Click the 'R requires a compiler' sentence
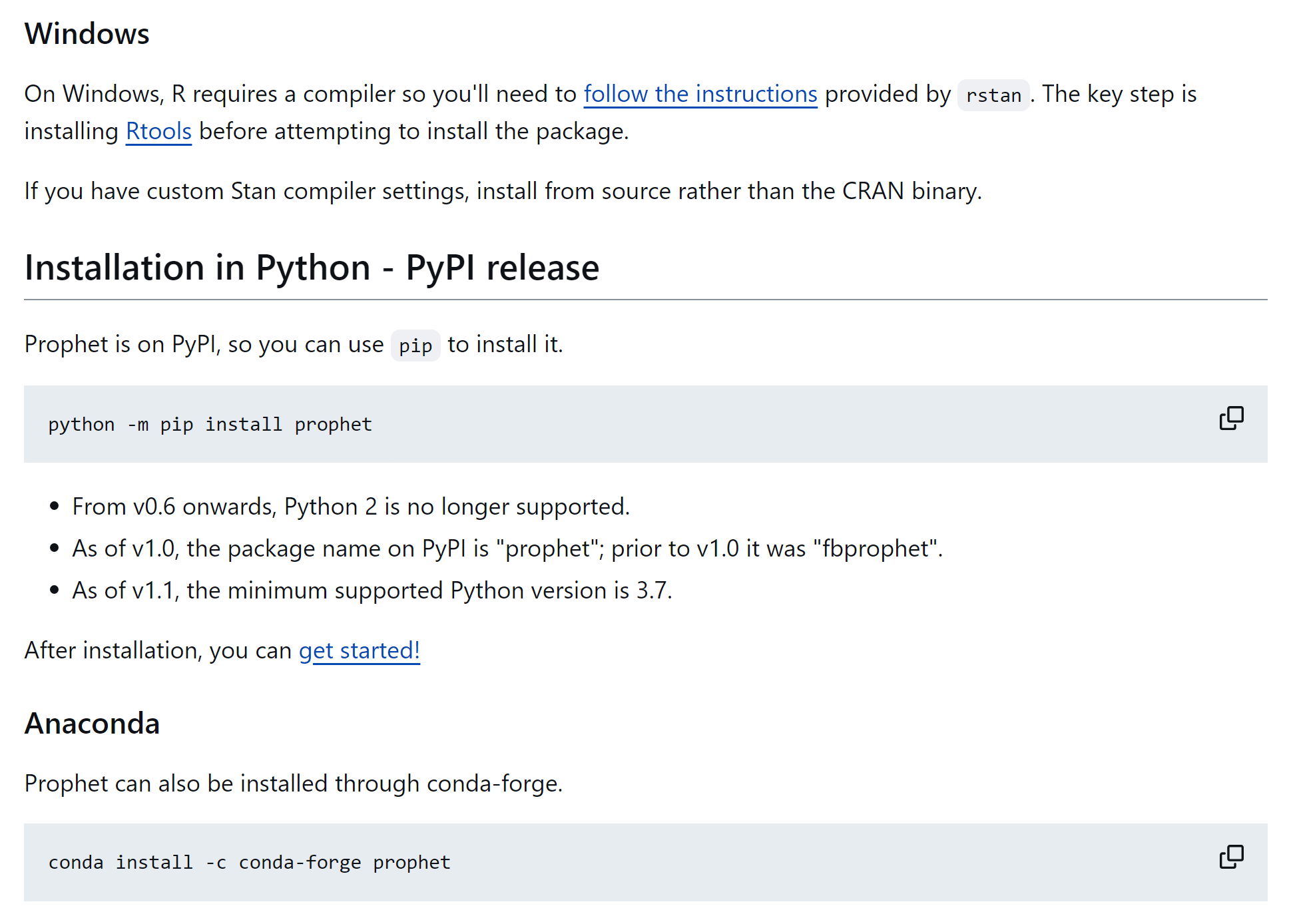1293x924 pixels. [300, 94]
